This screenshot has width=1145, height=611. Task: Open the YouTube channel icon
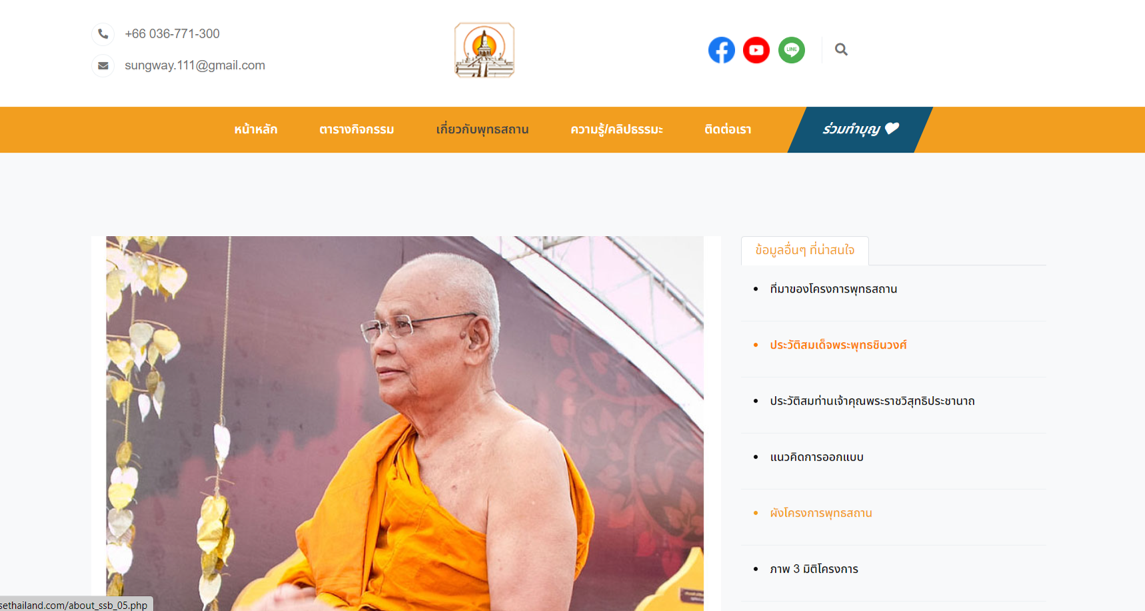(756, 50)
